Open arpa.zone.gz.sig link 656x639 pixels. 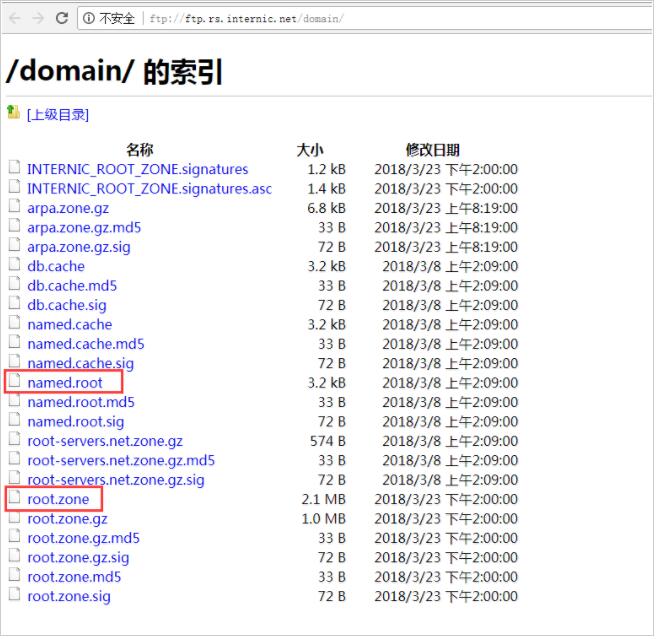pyautogui.click(x=79, y=247)
